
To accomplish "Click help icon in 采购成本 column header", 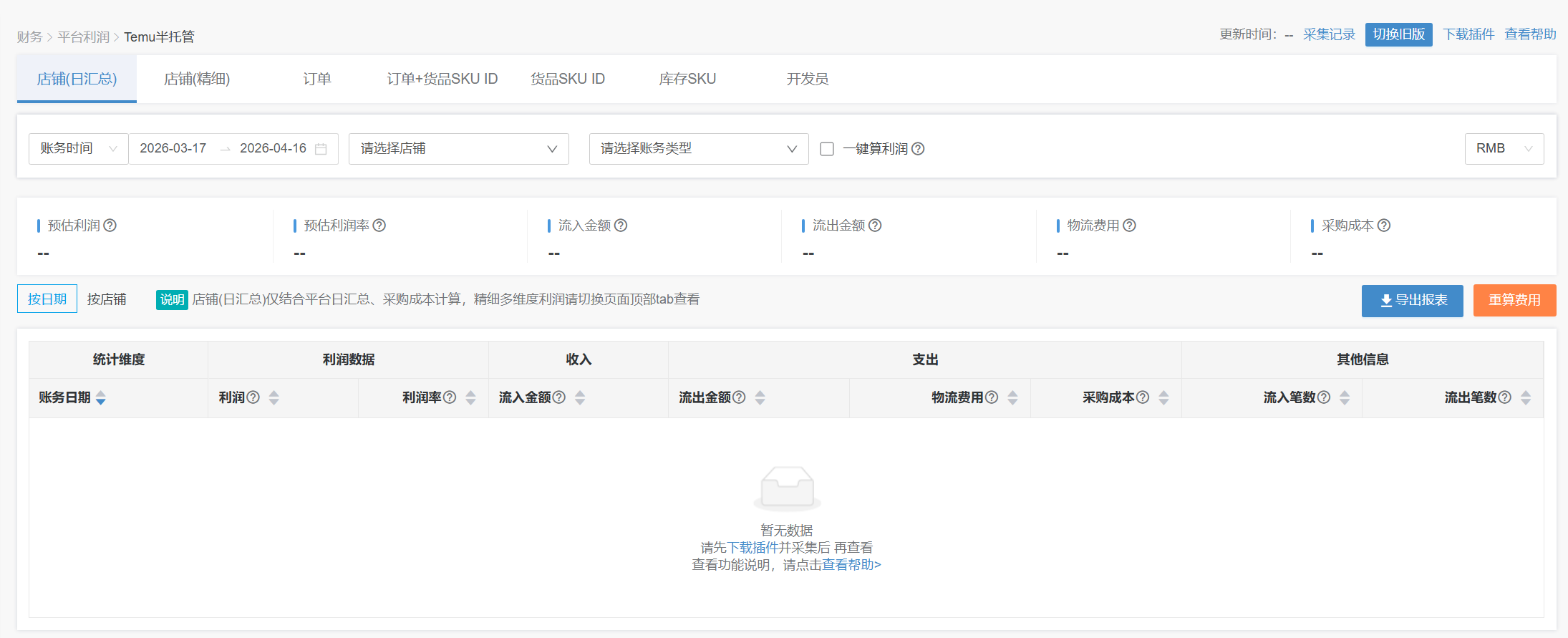I will pyautogui.click(x=1143, y=397).
